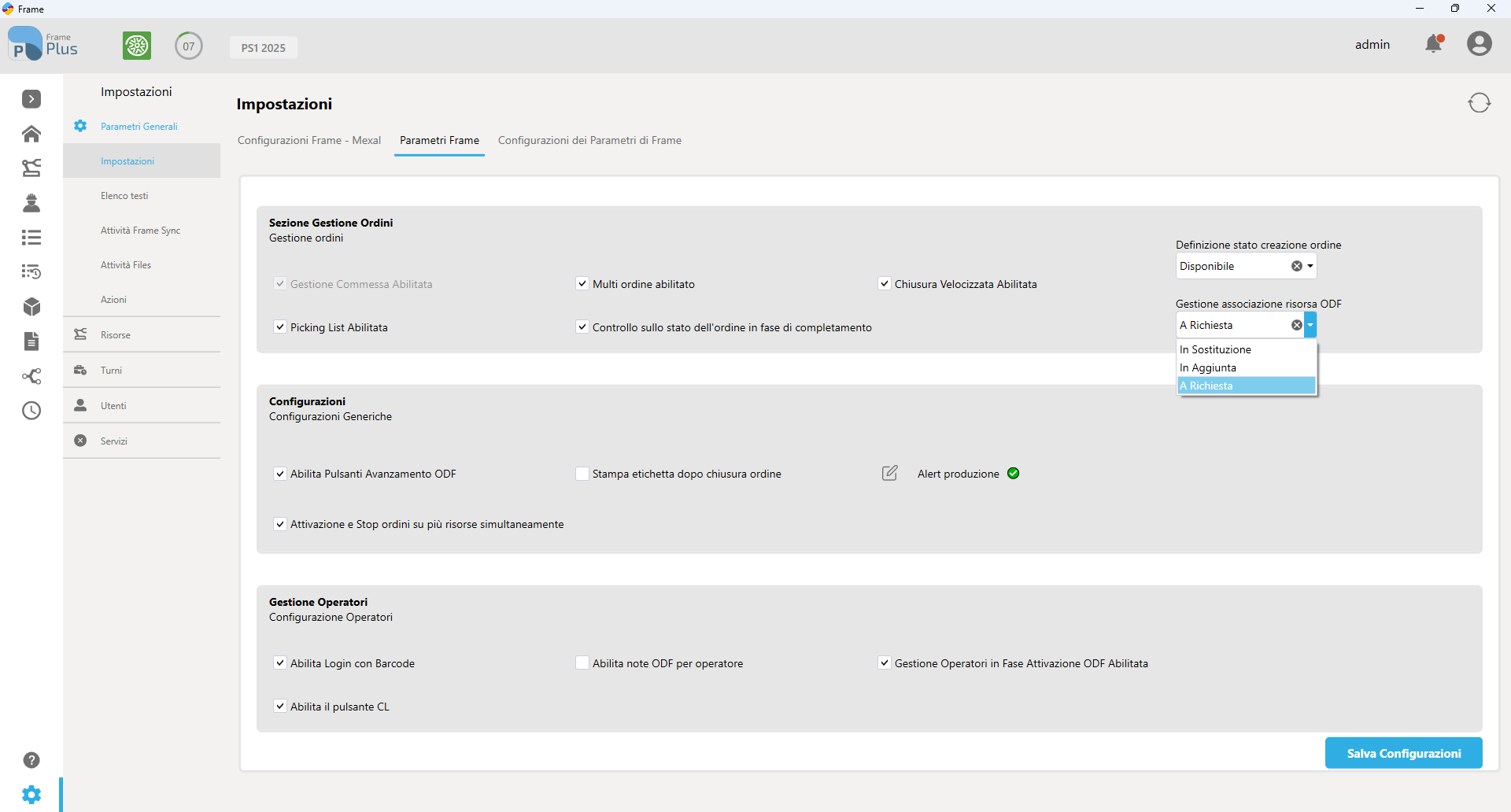Select In Sostituzione from the dropdown list
The image size is (1511, 812).
tap(1247, 349)
